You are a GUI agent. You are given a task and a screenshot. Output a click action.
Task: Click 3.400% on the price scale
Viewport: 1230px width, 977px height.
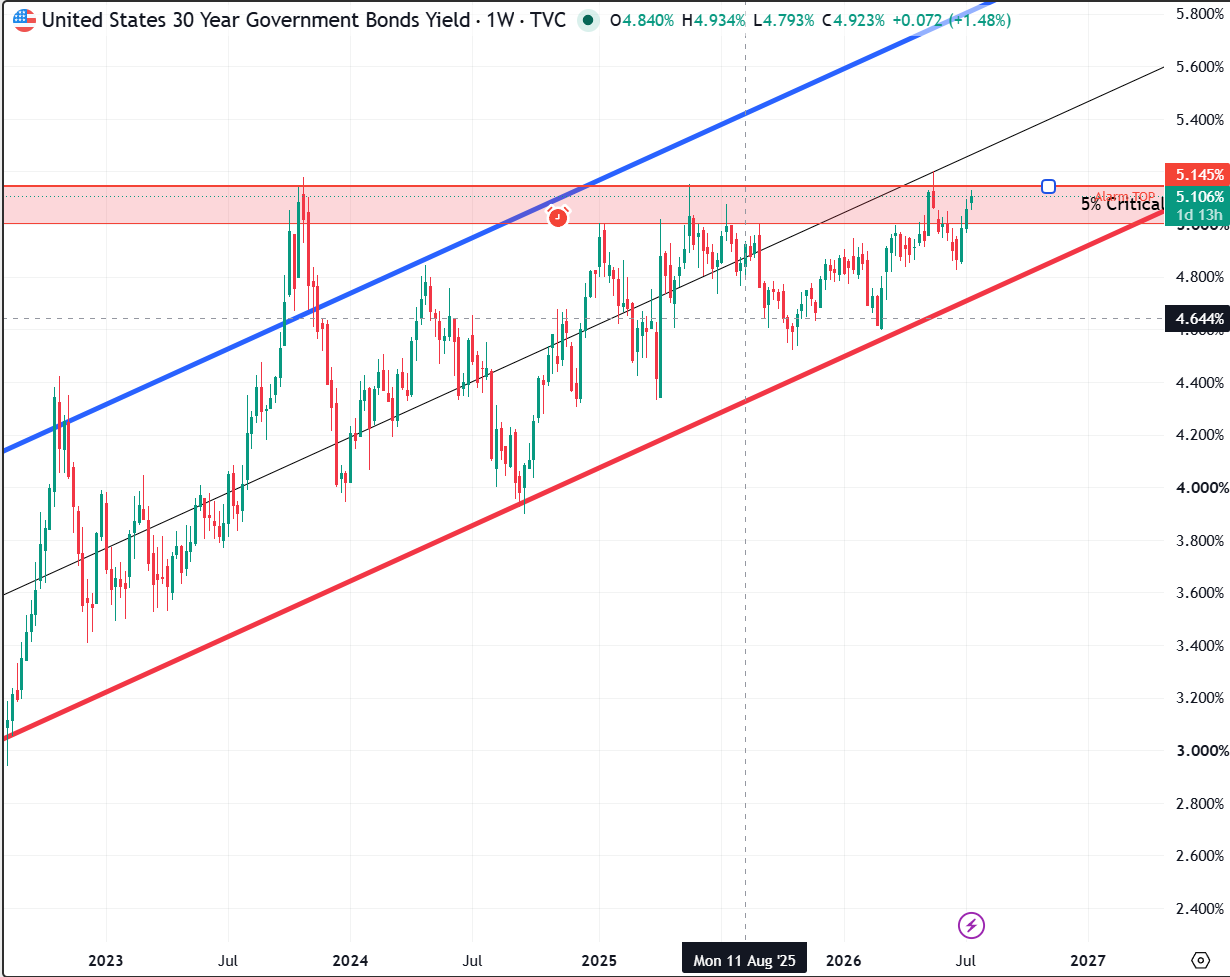point(1200,645)
